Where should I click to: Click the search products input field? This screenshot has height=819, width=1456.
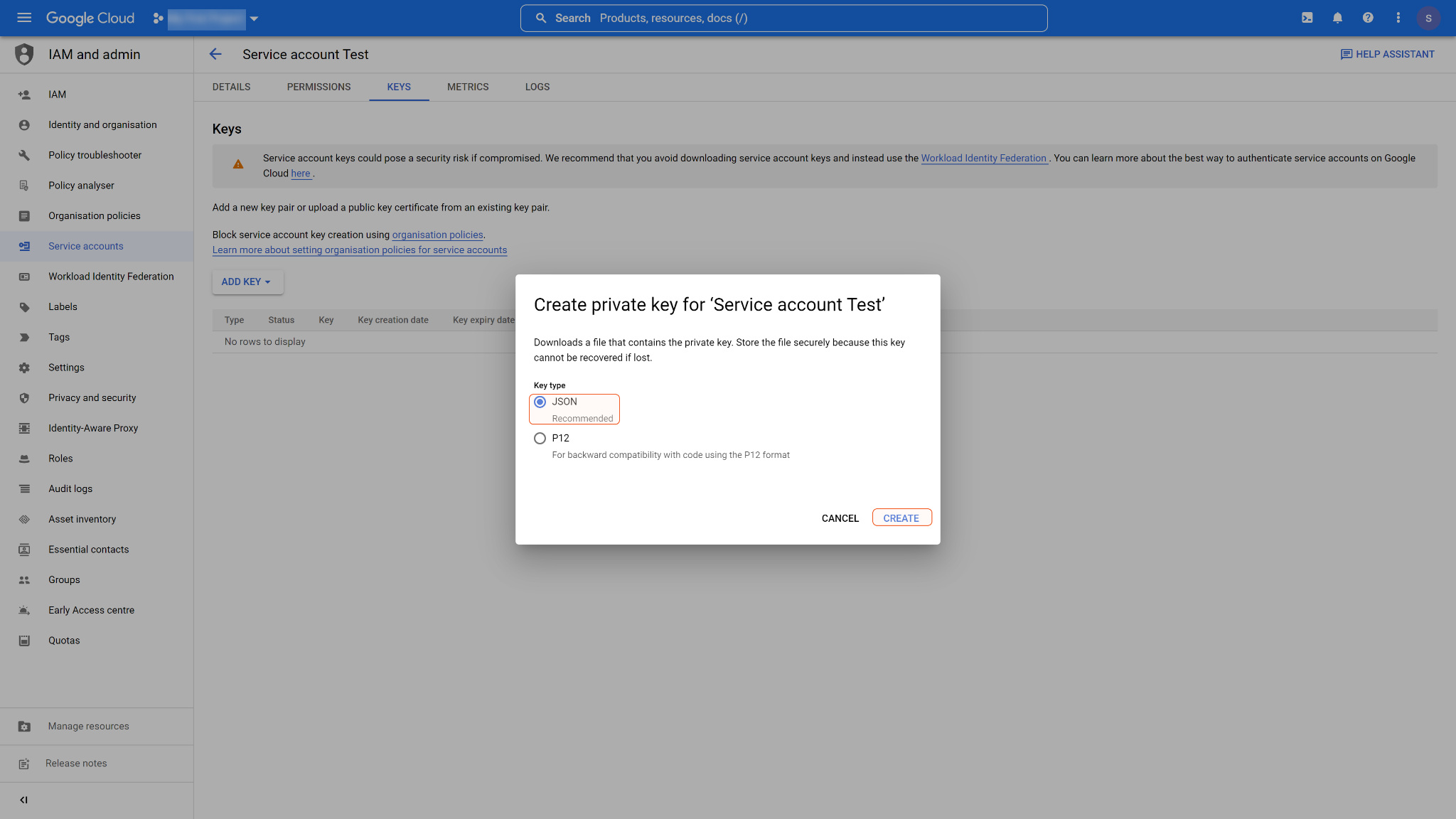click(782, 18)
